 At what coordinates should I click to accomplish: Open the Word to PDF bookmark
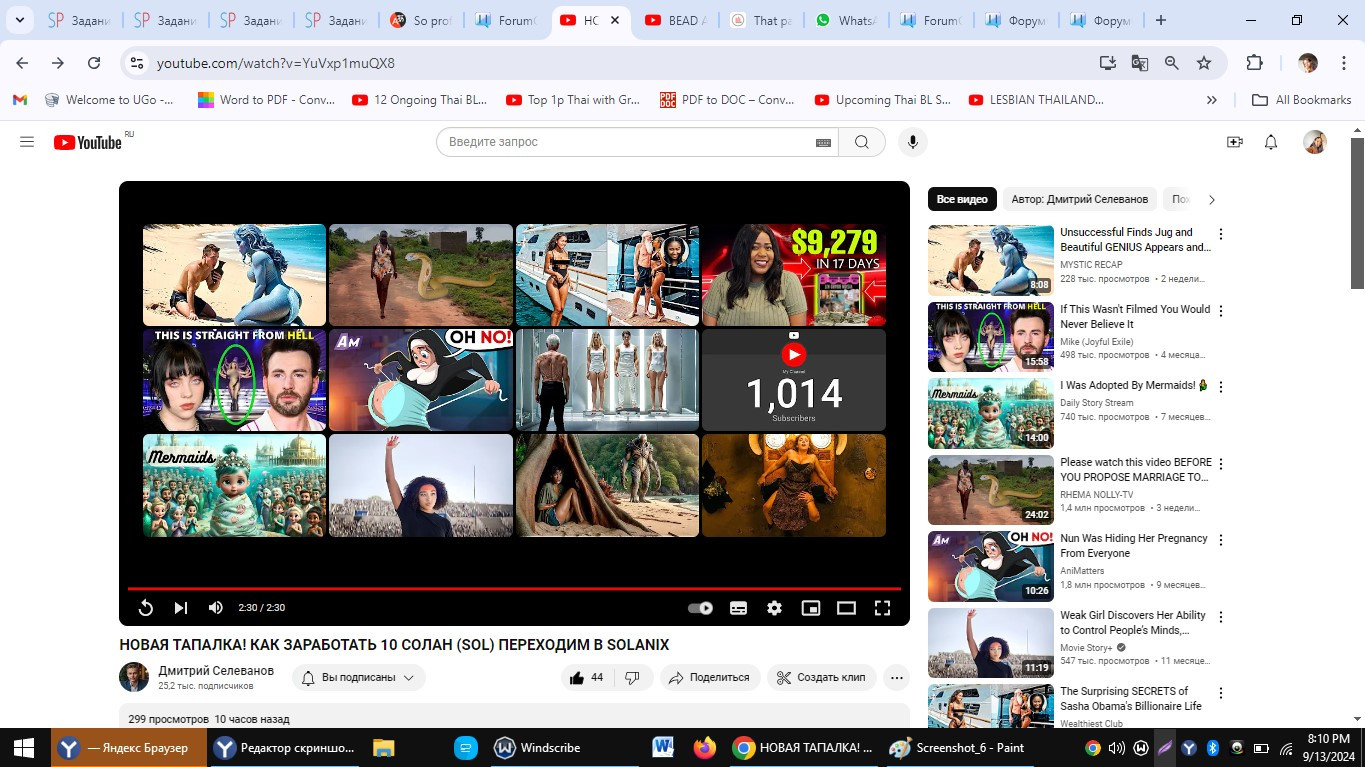point(266,100)
